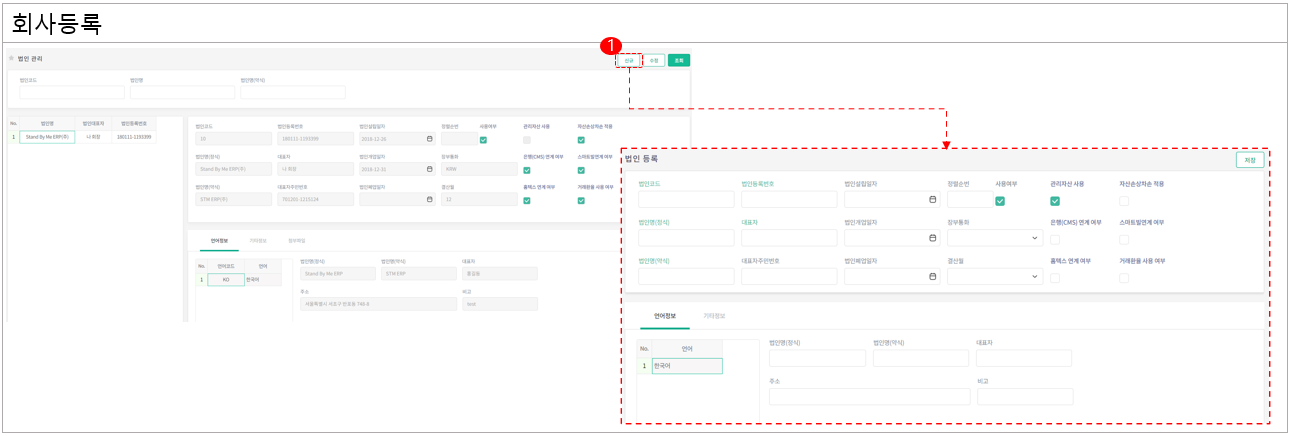
Task: Toggle 관리자산 사용 checkbox in 법인 등록 form
Action: coord(1055,201)
